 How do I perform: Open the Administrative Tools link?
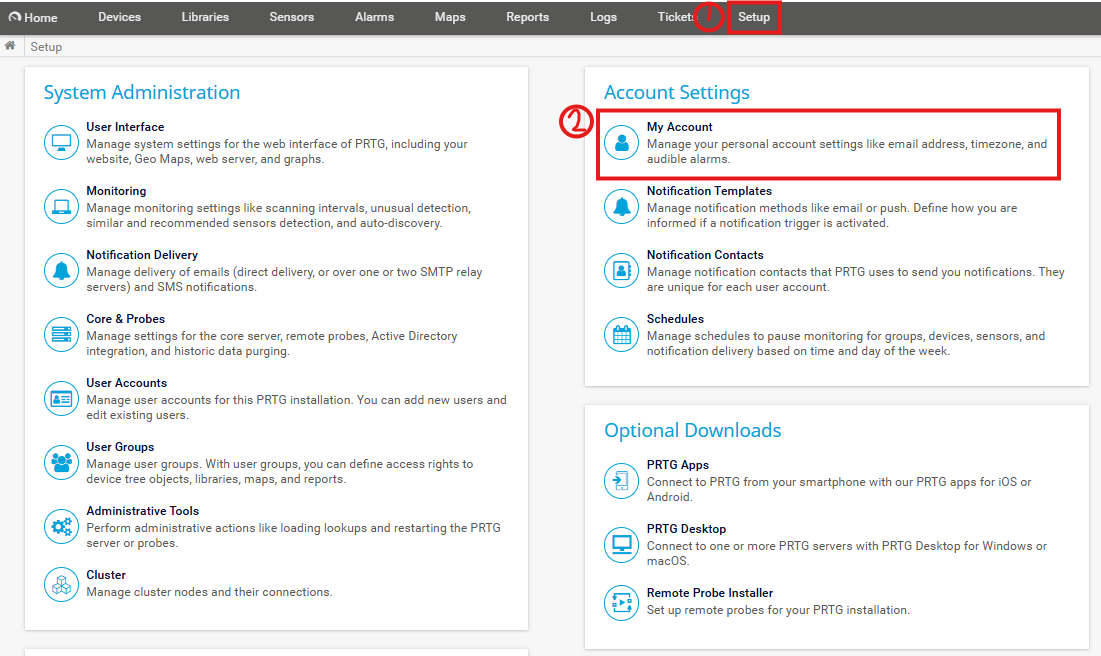point(143,511)
